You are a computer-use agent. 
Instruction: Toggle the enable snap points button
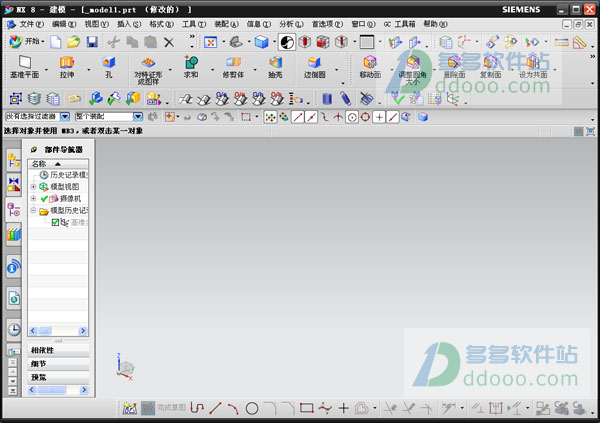(x=270, y=117)
